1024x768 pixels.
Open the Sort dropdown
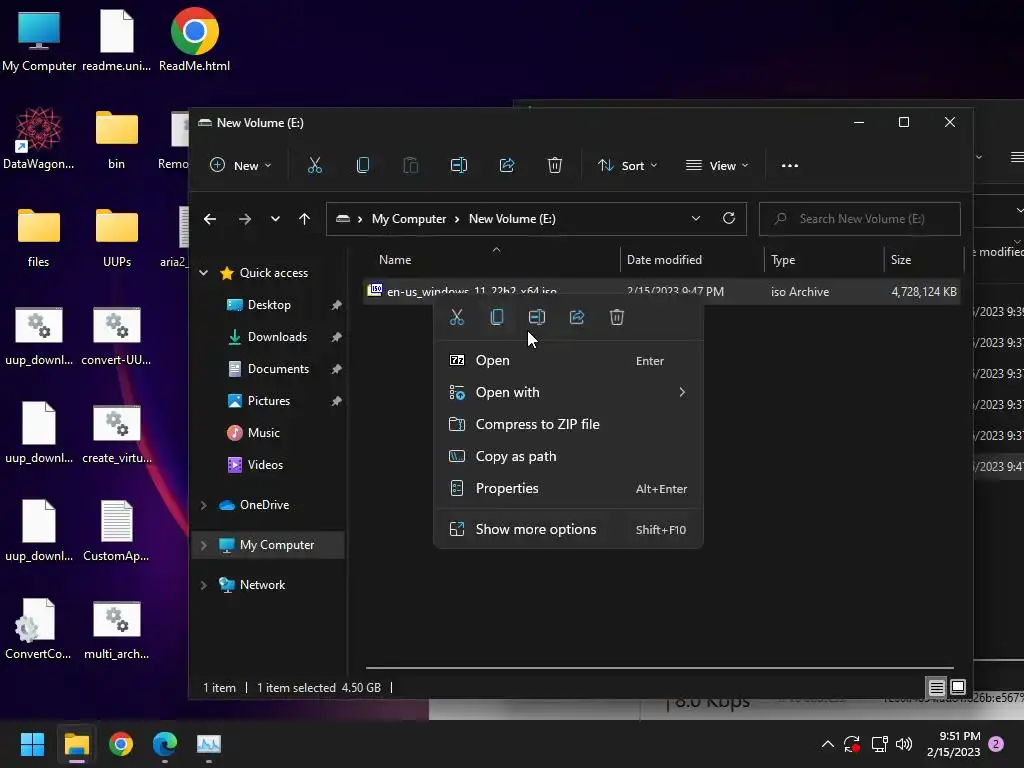click(x=628, y=165)
